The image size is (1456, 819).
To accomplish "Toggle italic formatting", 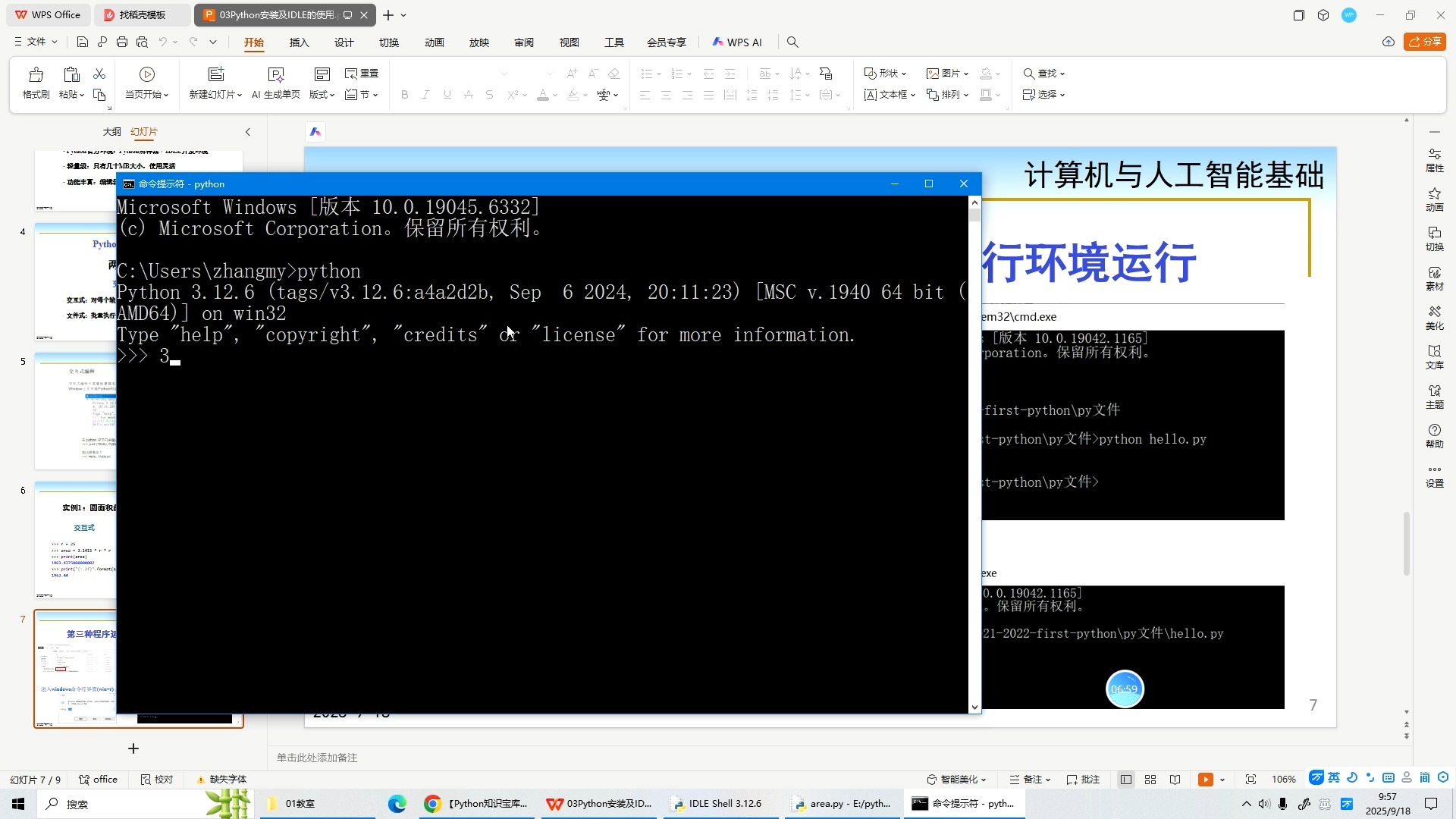I will (425, 94).
